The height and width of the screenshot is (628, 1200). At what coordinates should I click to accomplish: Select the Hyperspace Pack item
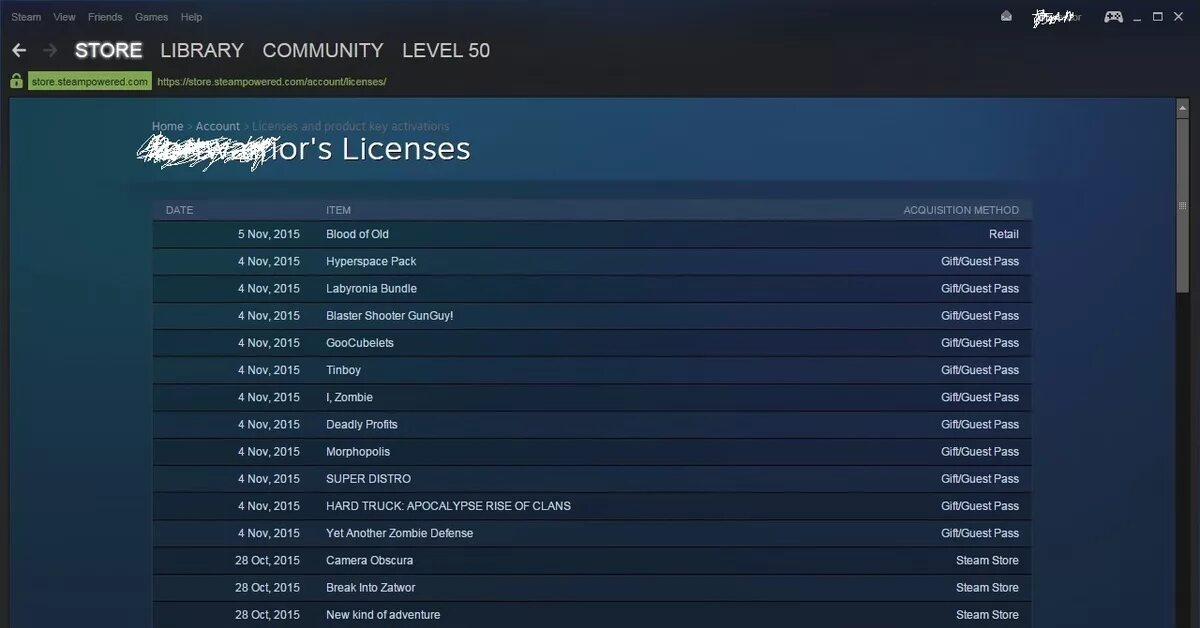[x=371, y=261]
